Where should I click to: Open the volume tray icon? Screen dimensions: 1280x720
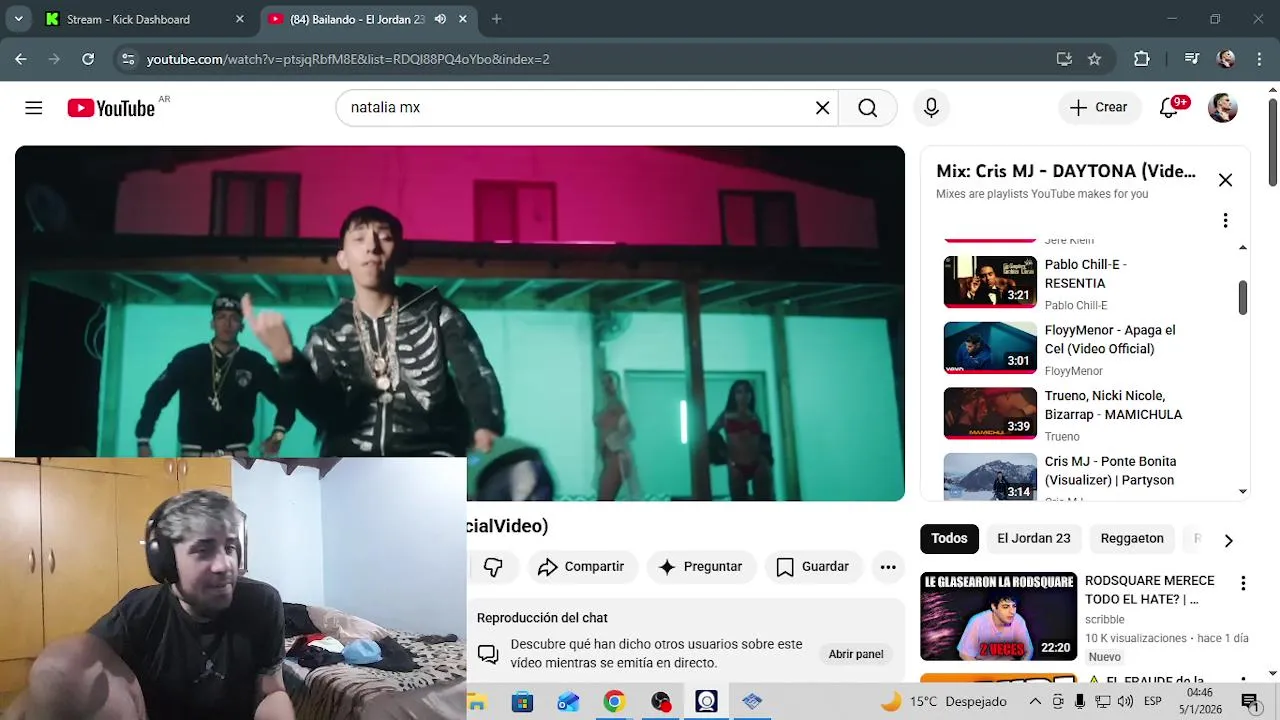pos(1125,702)
